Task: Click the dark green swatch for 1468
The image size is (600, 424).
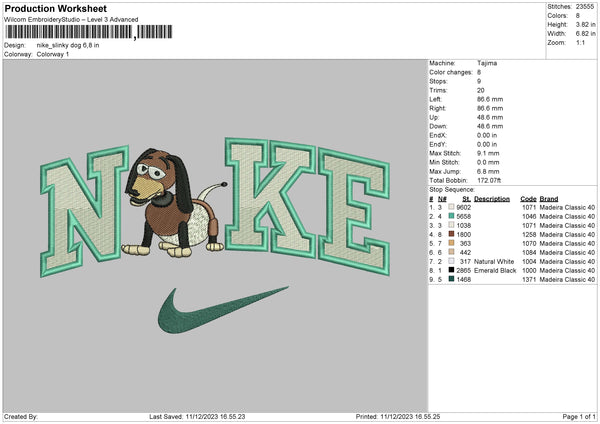Action: point(451,279)
